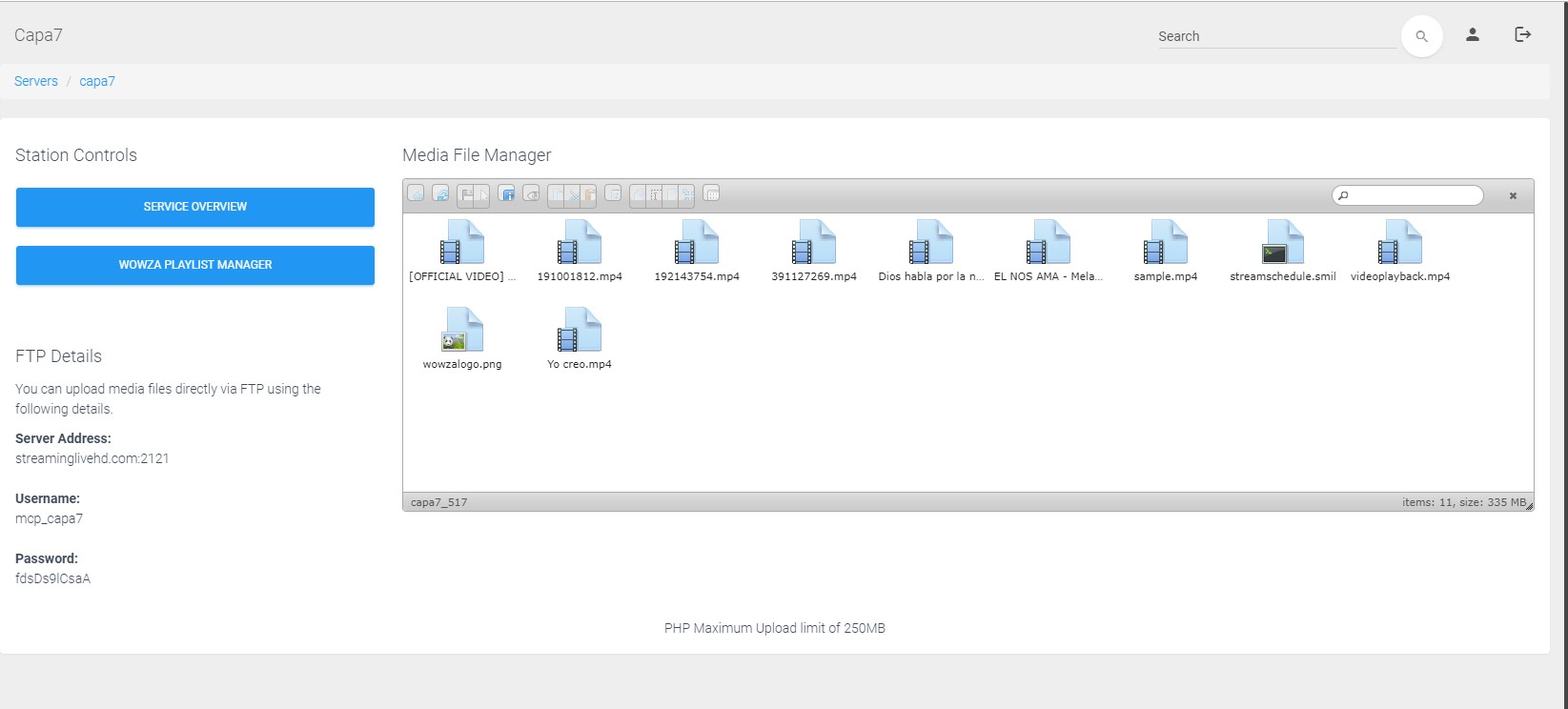Click the file manager search box
The width and height of the screenshot is (1568, 709).
point(1412,195)
